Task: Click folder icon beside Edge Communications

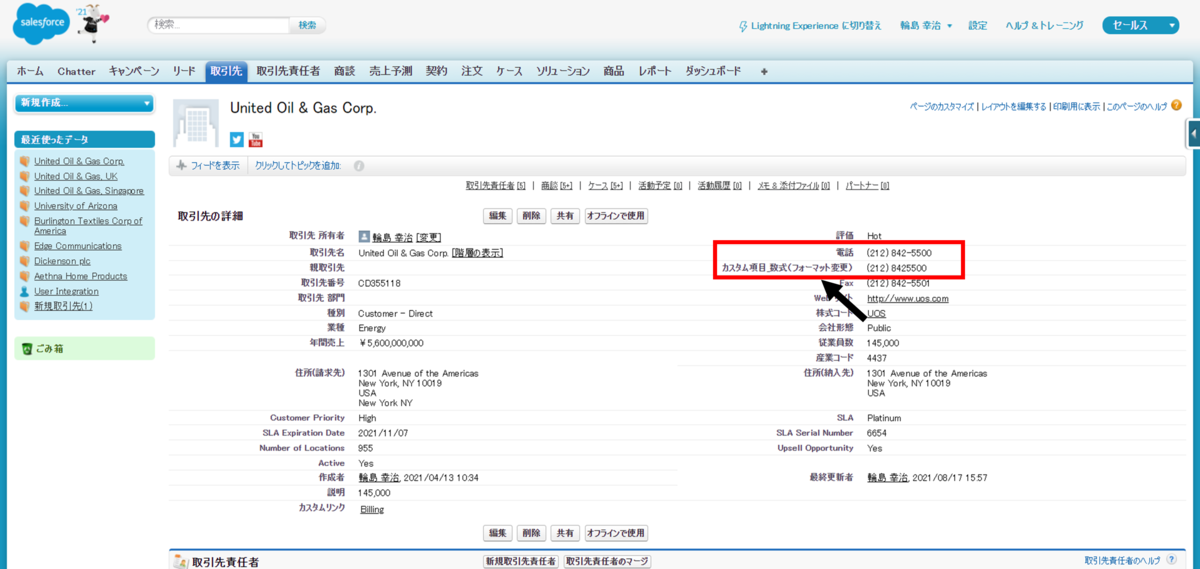Action: click(x=25, y=246)
